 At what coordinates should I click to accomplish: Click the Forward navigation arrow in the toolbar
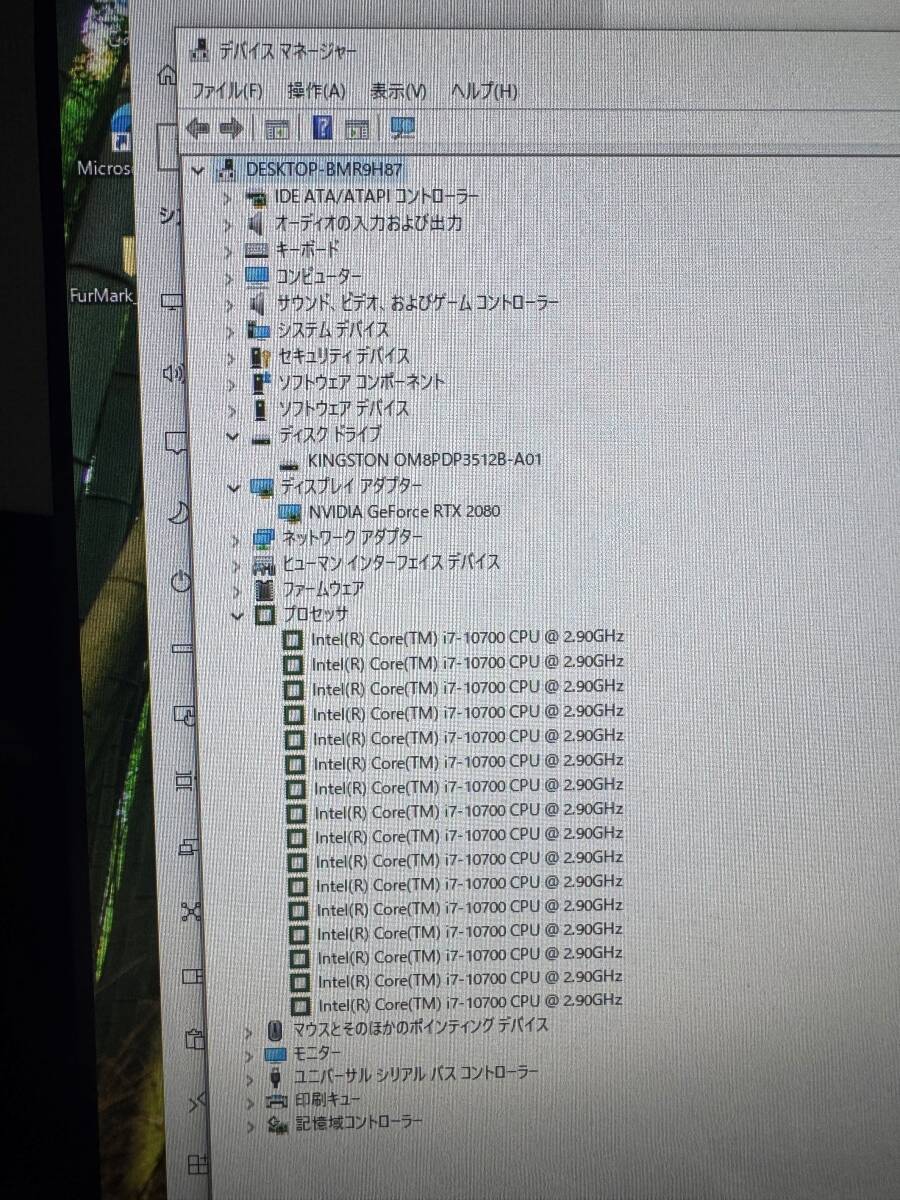[x=231, y=128]
